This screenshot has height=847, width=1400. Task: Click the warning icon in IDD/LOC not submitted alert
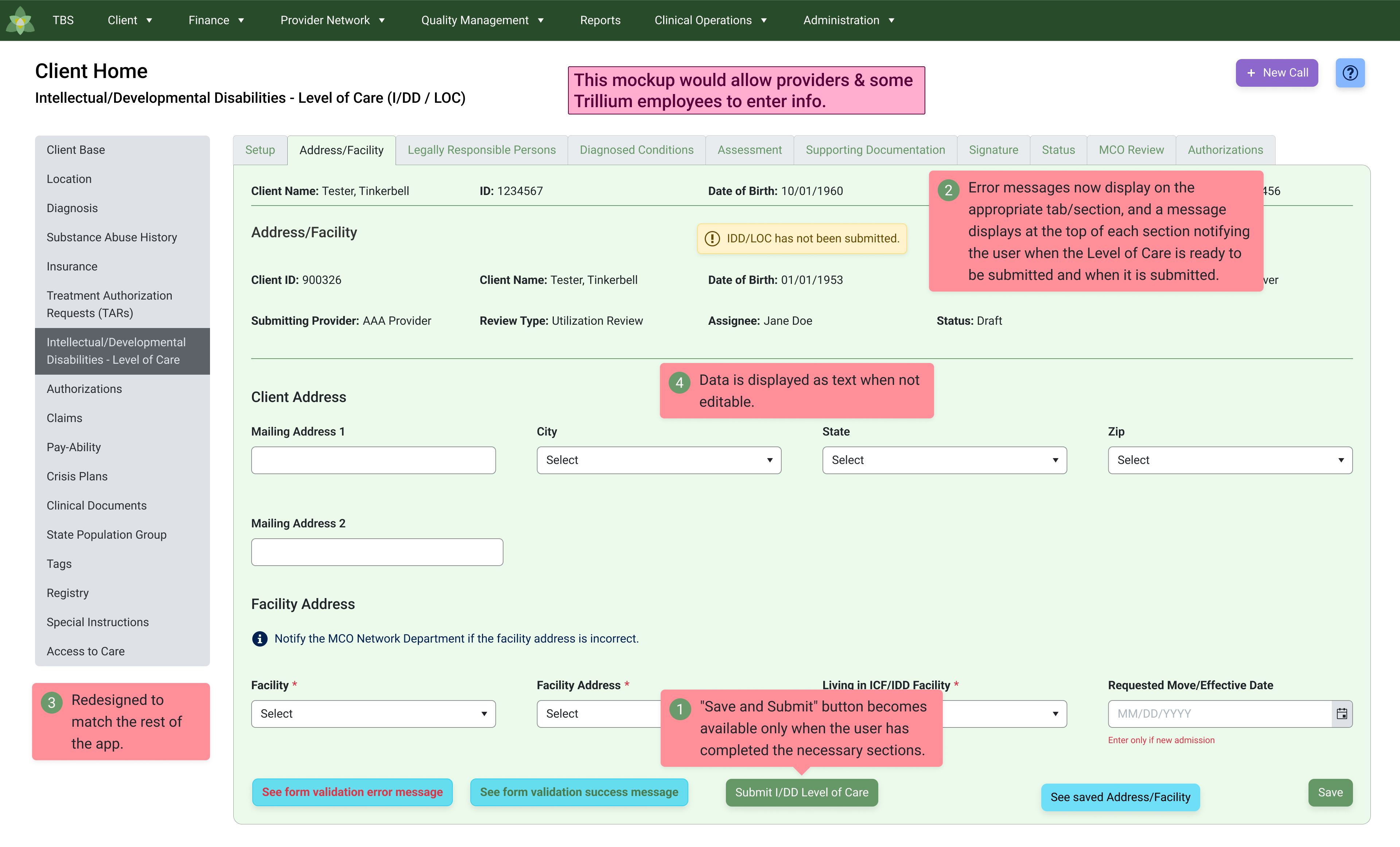point(712,239)
